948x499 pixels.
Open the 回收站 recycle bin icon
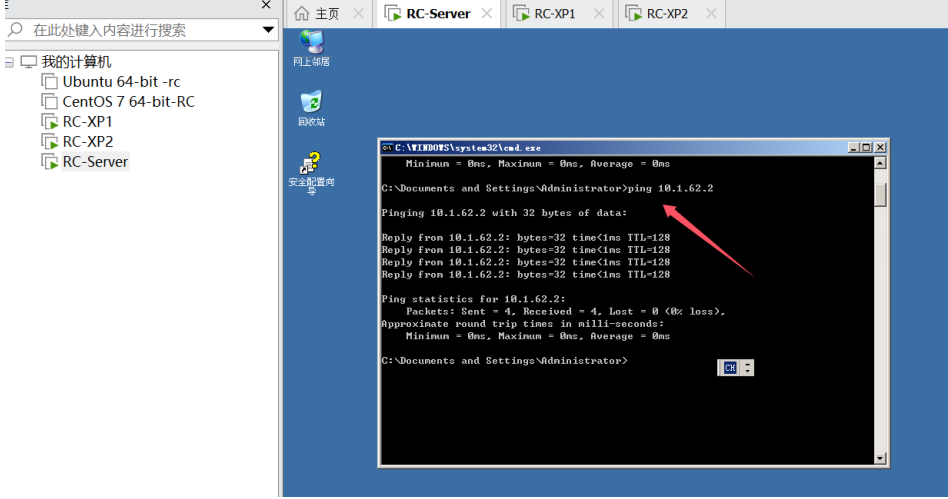tap(312, 109)
